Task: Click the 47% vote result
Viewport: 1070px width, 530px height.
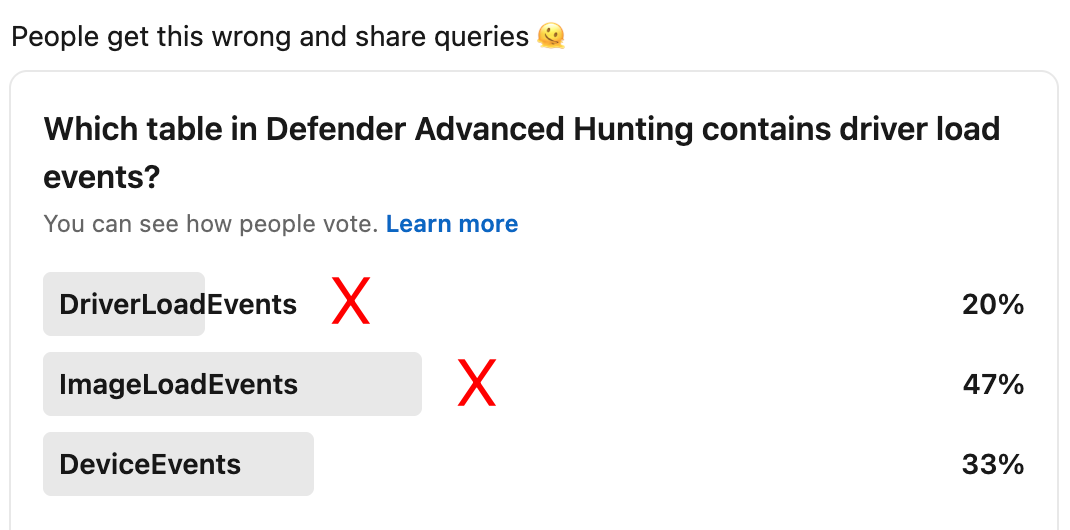Action: coord(993,385)
